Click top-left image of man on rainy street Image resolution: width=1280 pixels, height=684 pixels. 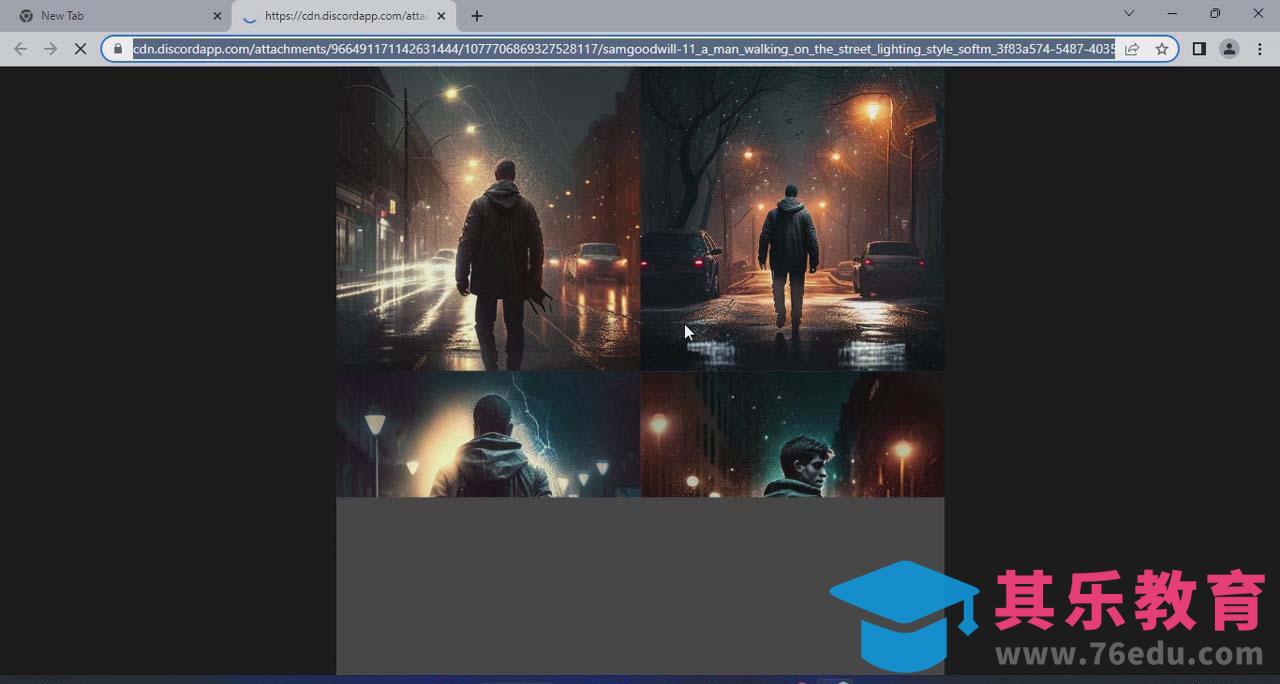click(488, 220)
